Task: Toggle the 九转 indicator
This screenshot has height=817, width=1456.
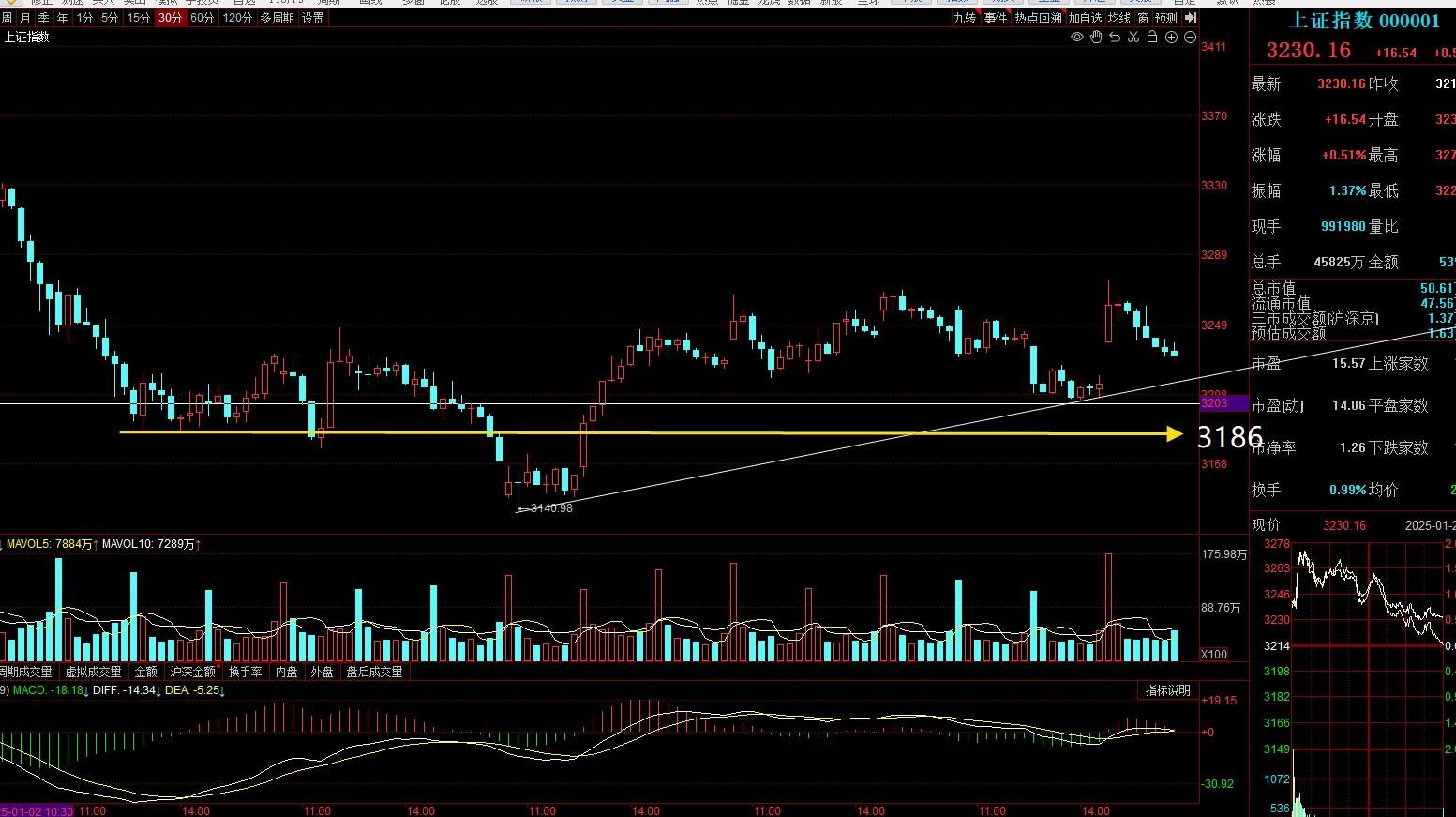Action: [x=965, y=18]
